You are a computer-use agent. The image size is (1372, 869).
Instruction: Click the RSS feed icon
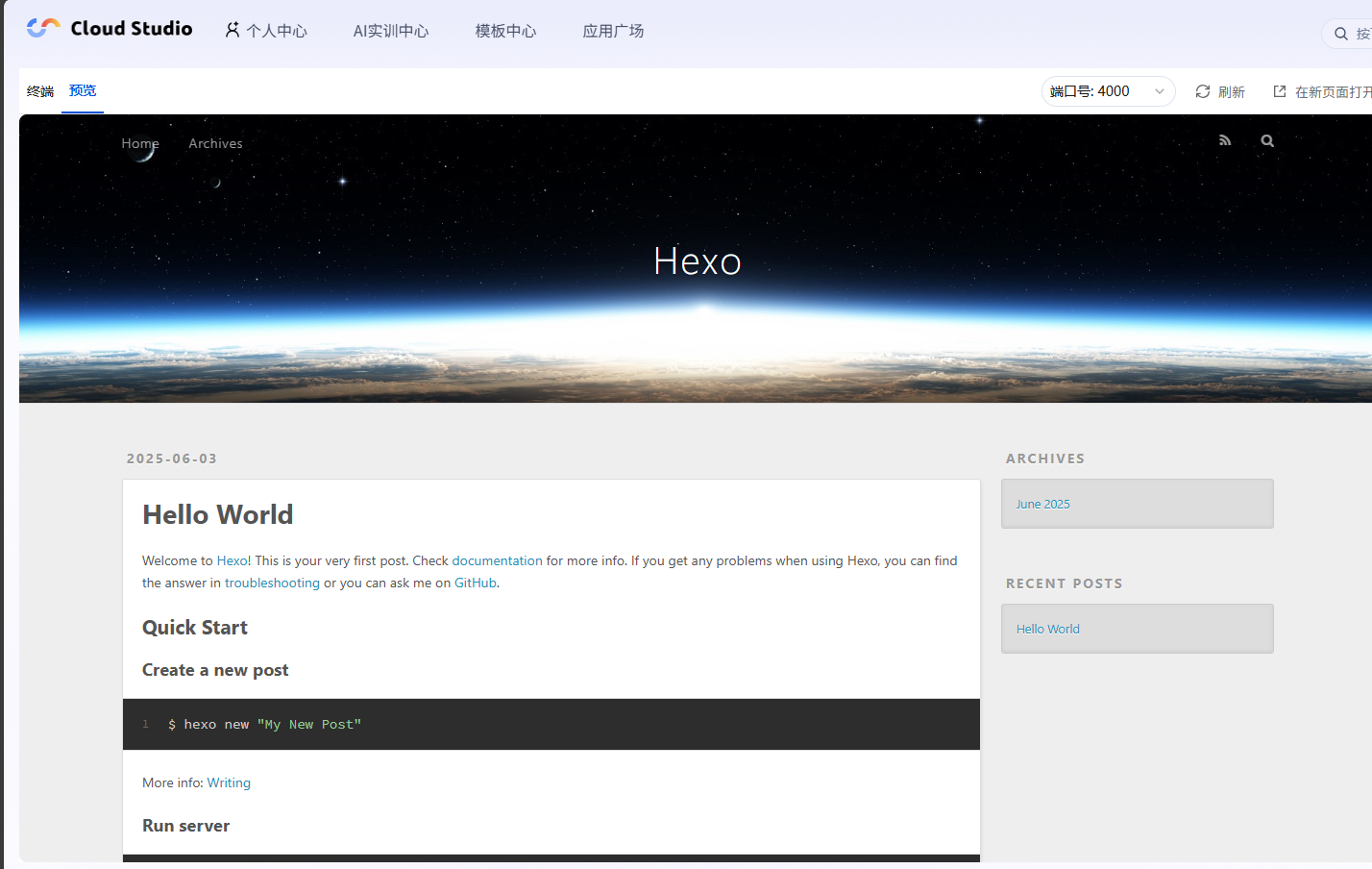1225,140
